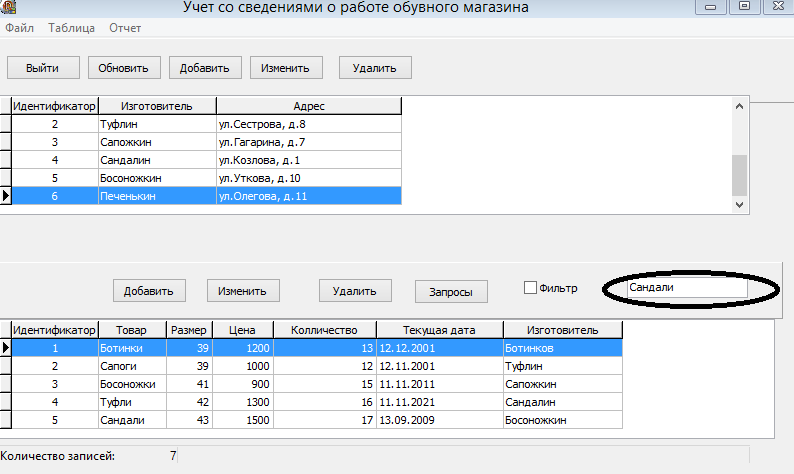Sort by Изготовитель header in upper grid
This screenshot has width=794, height=474.
pyautogui.click(x=157, y=106)
